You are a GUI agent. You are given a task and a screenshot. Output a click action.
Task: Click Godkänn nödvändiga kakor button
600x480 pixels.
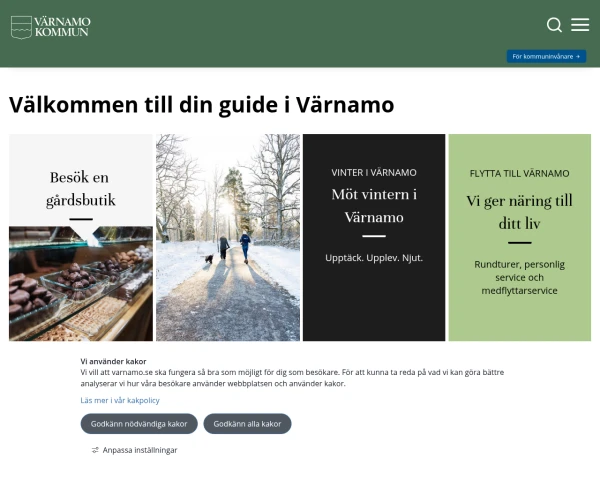point(139,424)
